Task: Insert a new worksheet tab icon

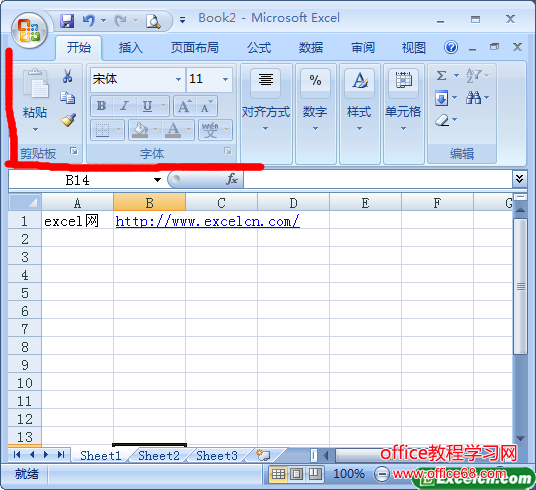Action: click(x=263, y=455)
